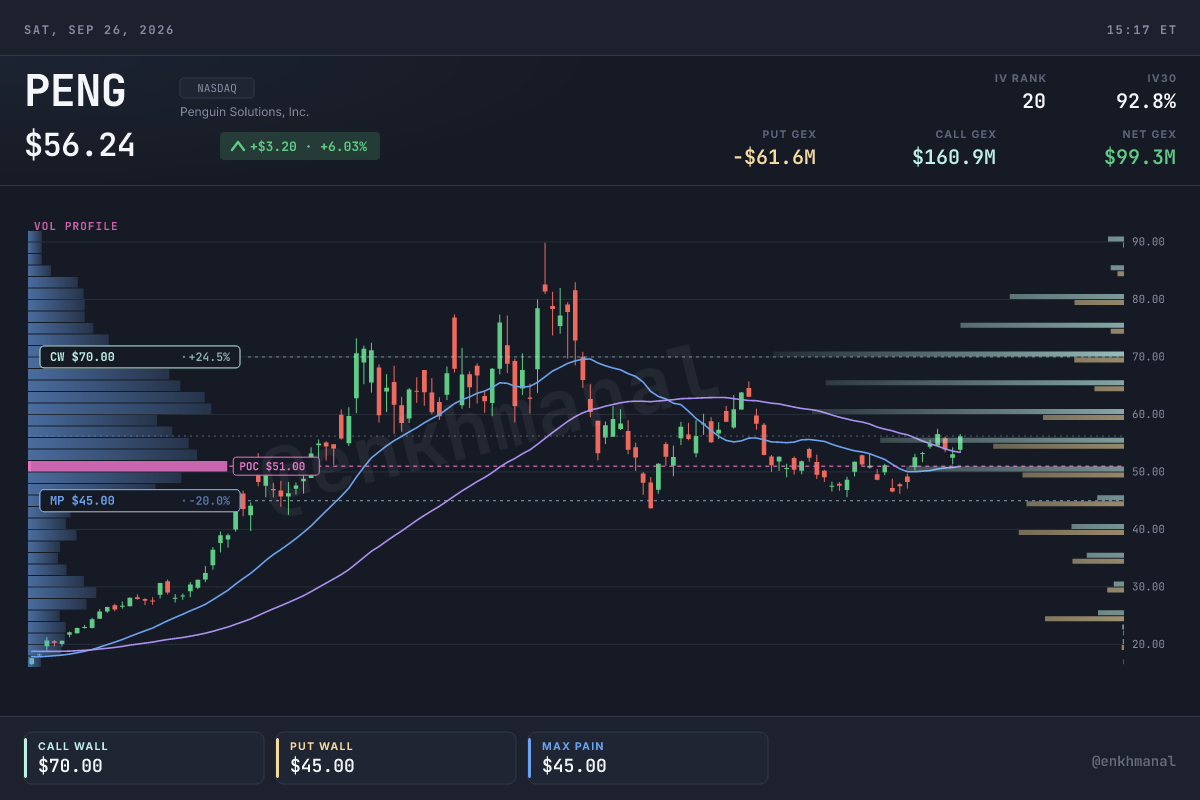Click the 90.00 price axis label
The width and height of the screenshot is (1200, 800).
point(1149,242)
